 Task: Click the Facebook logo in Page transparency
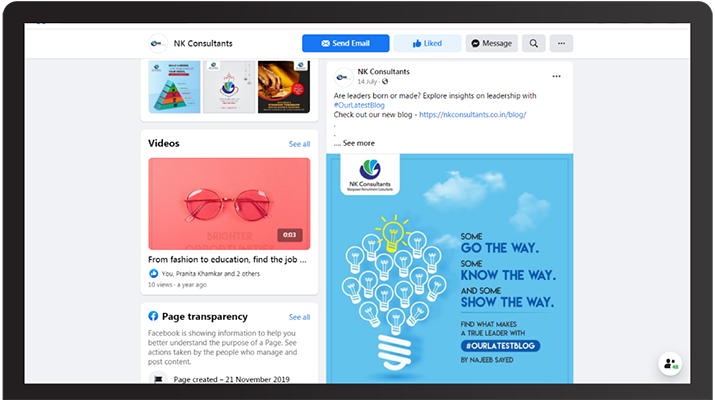pos(153,316)
